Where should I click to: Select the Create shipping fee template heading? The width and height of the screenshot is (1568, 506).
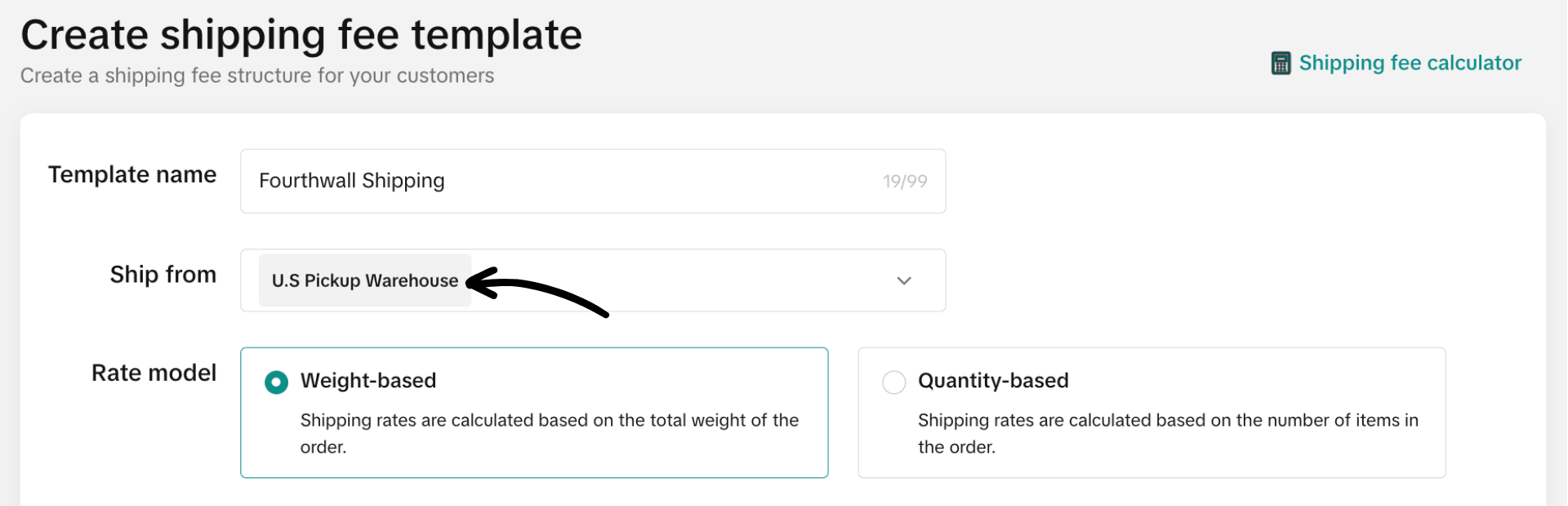(x=301, y=34)
